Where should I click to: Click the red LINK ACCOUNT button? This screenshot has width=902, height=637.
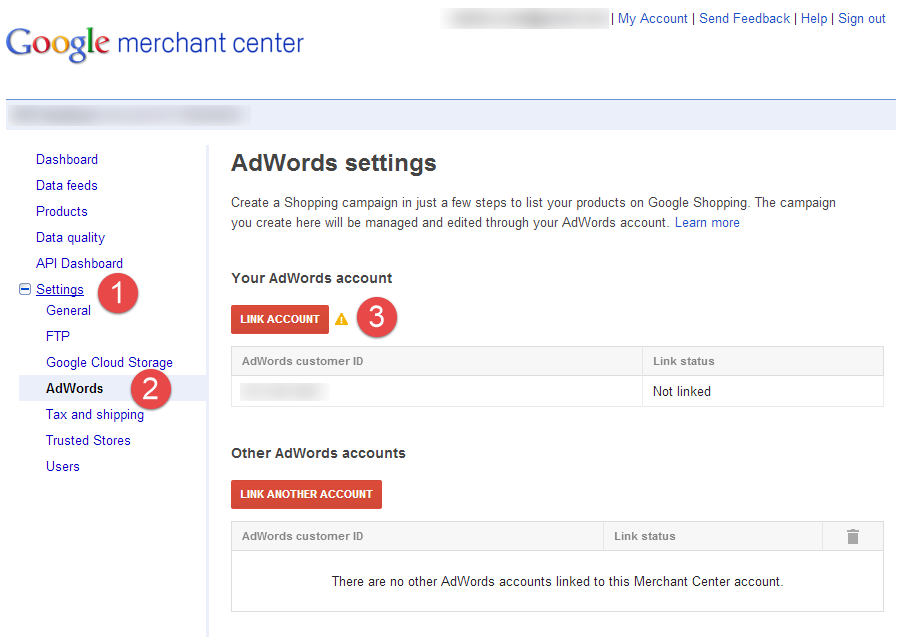(x=280, y=319)
